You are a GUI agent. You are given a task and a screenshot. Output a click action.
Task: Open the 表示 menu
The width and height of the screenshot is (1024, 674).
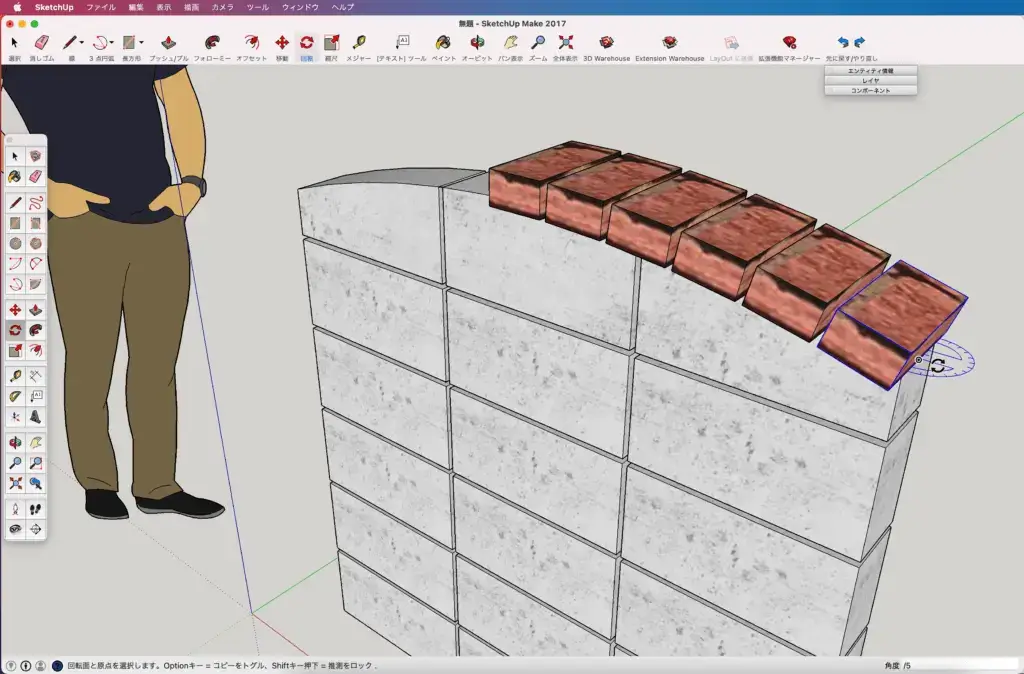point(163,7)
